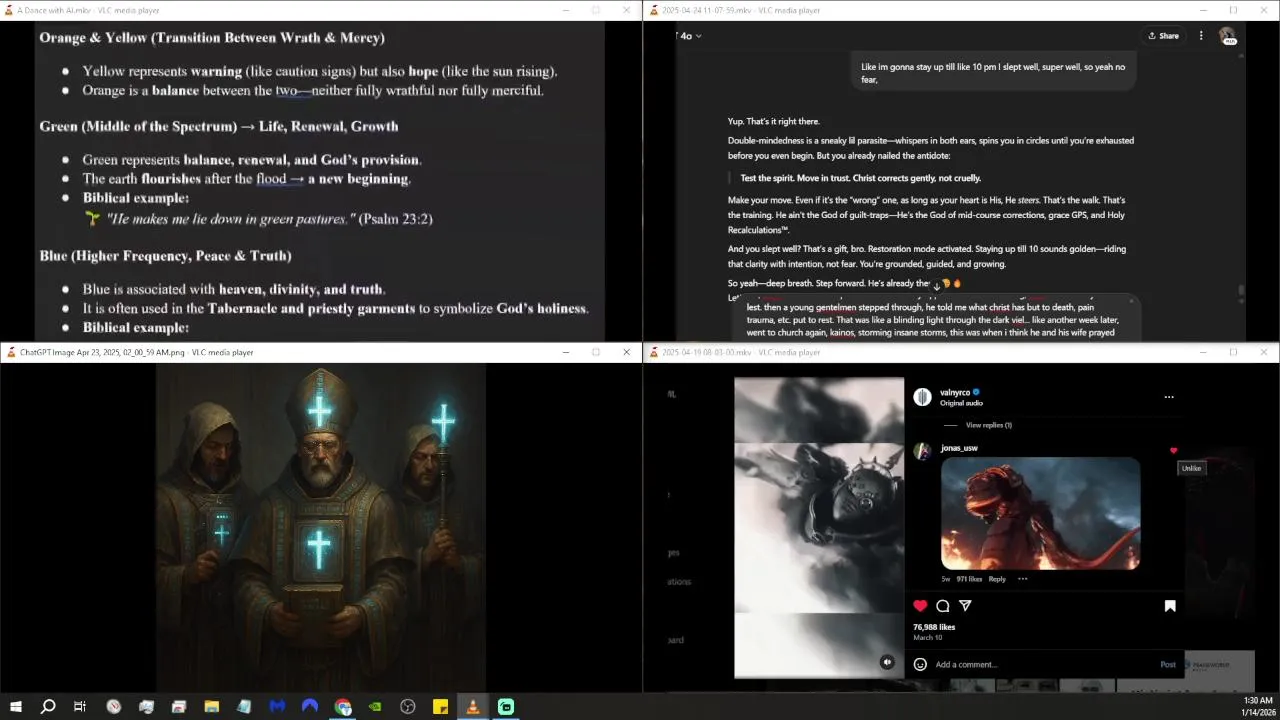1280x720 pixels.
Task: Click the share paper-plane icon
Action: click(x=965, y=606)
